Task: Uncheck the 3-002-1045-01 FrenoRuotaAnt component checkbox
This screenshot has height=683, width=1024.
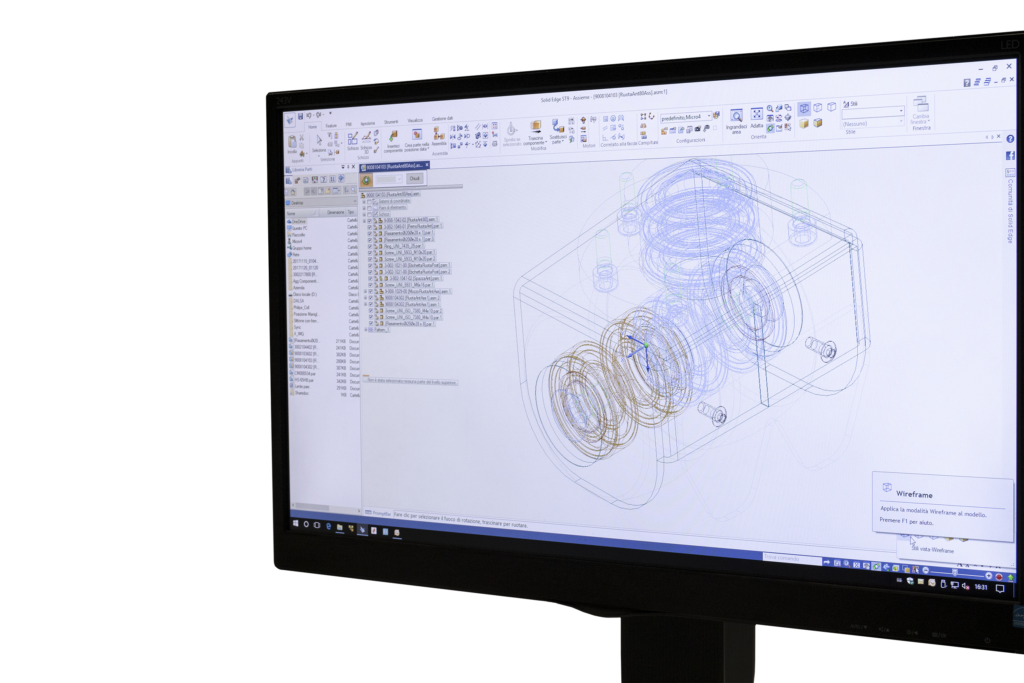Action: (370, 227)
